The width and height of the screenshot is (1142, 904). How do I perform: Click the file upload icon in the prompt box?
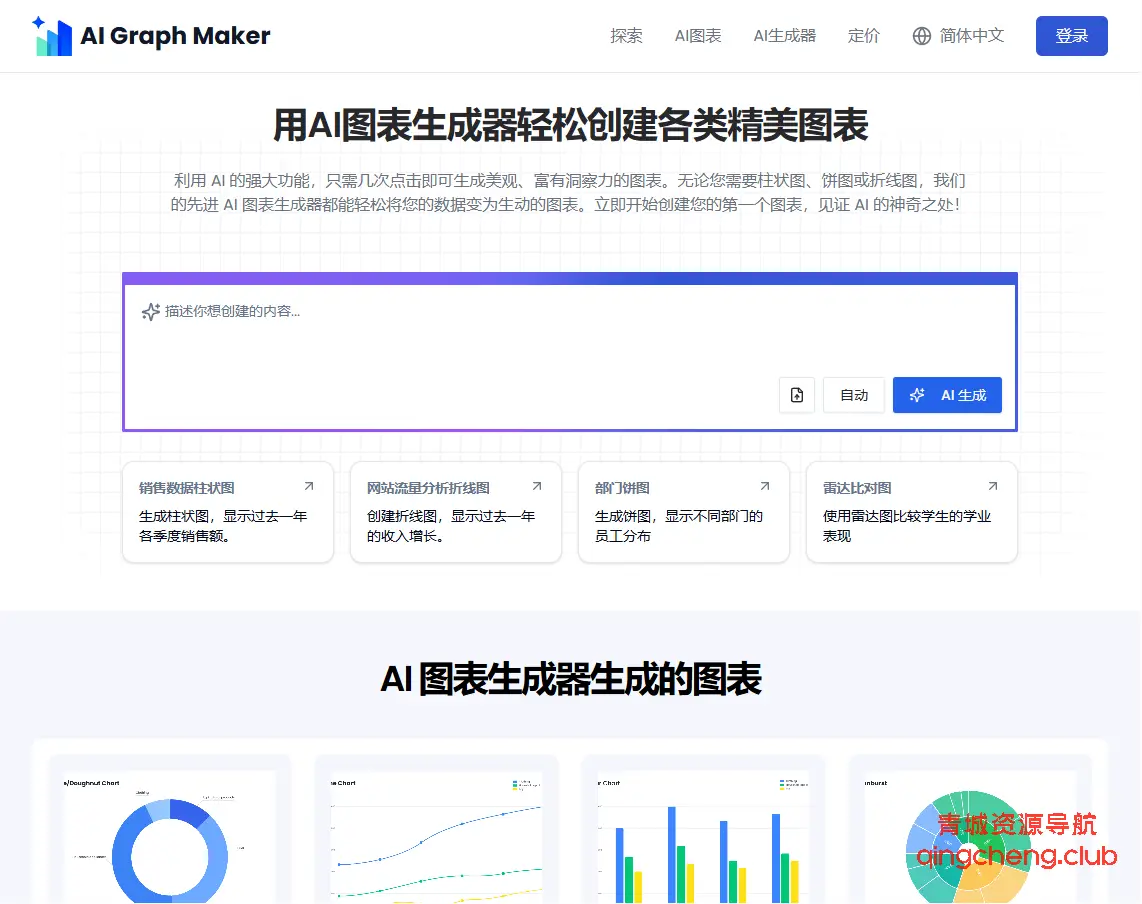pos(796,395)
